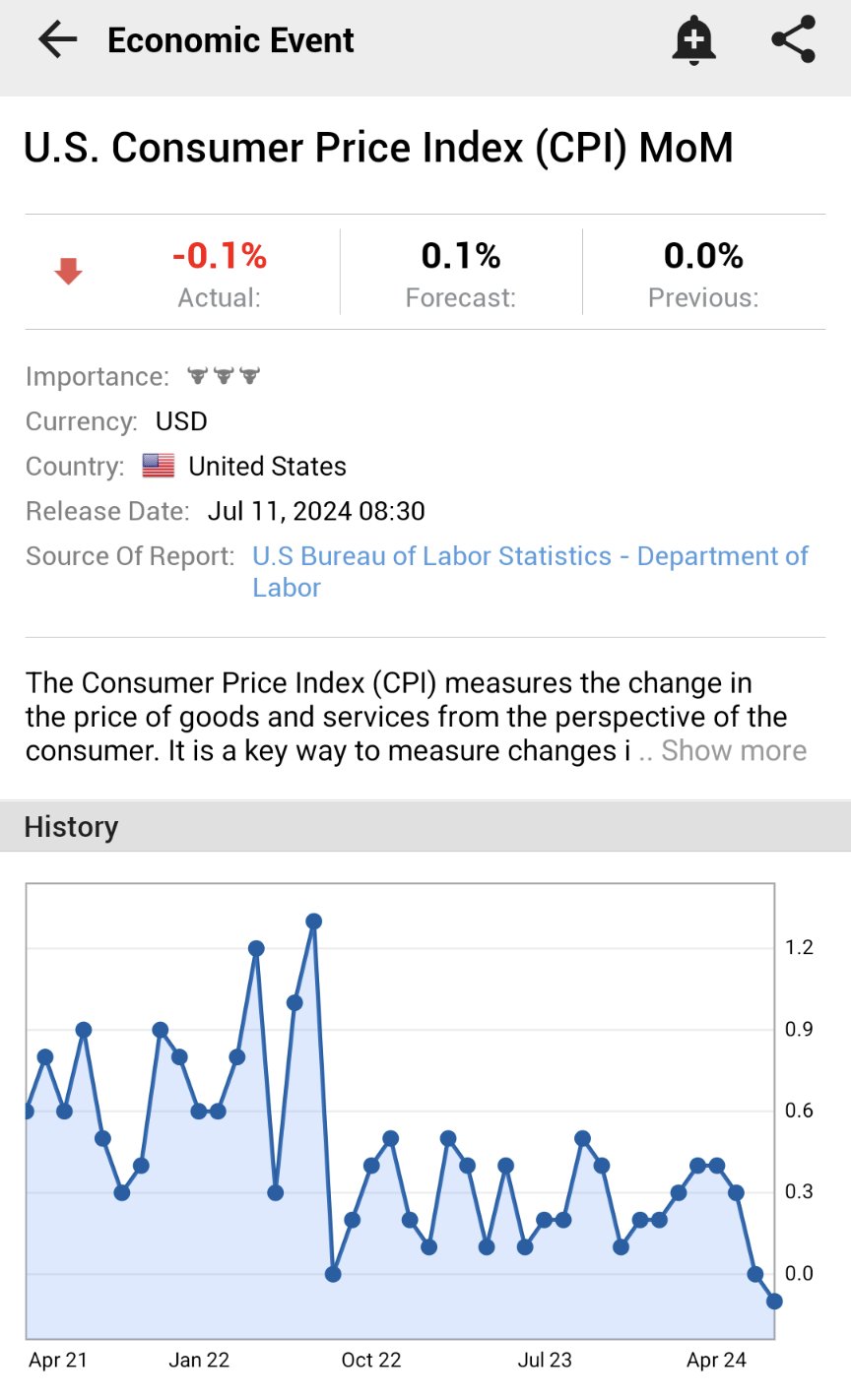The width and height of the screenshot is (851, 1400).
Task: Tap the Previous value 0.0%
Action: tap(703, 256)
